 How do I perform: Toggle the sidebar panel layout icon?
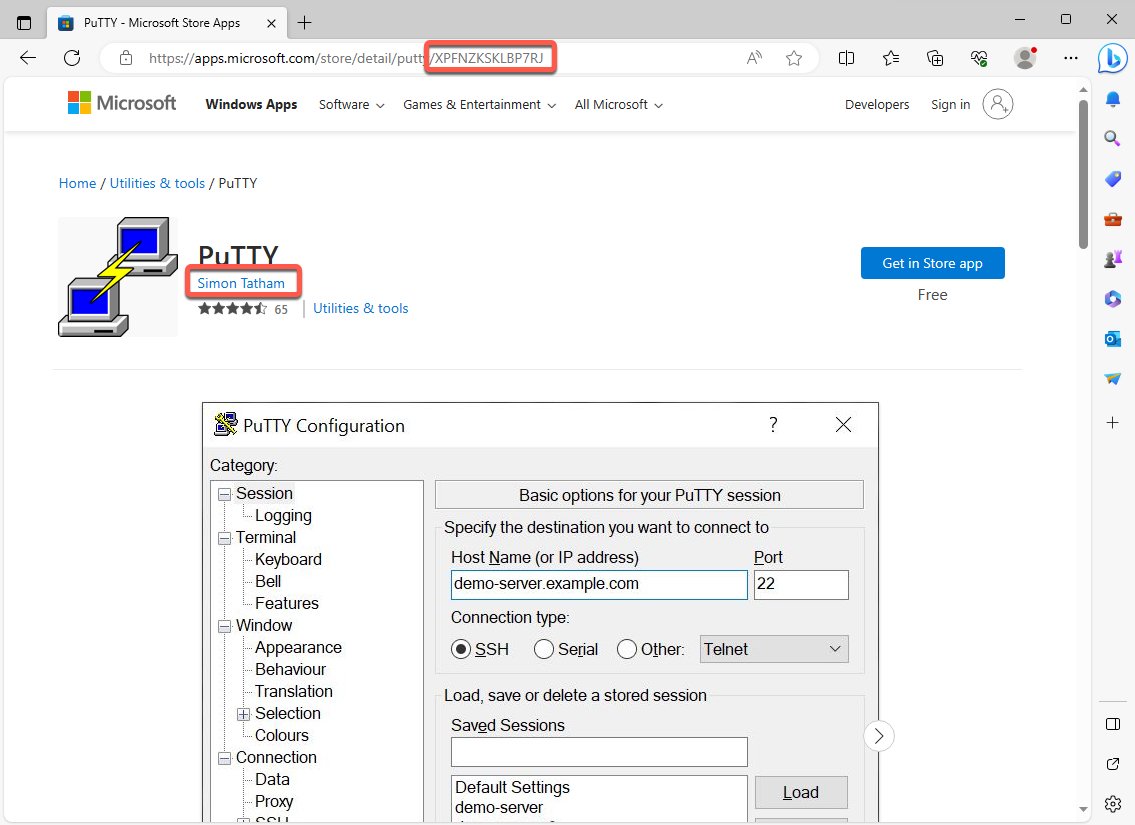pyautogui.click(x=1113, y=724)
